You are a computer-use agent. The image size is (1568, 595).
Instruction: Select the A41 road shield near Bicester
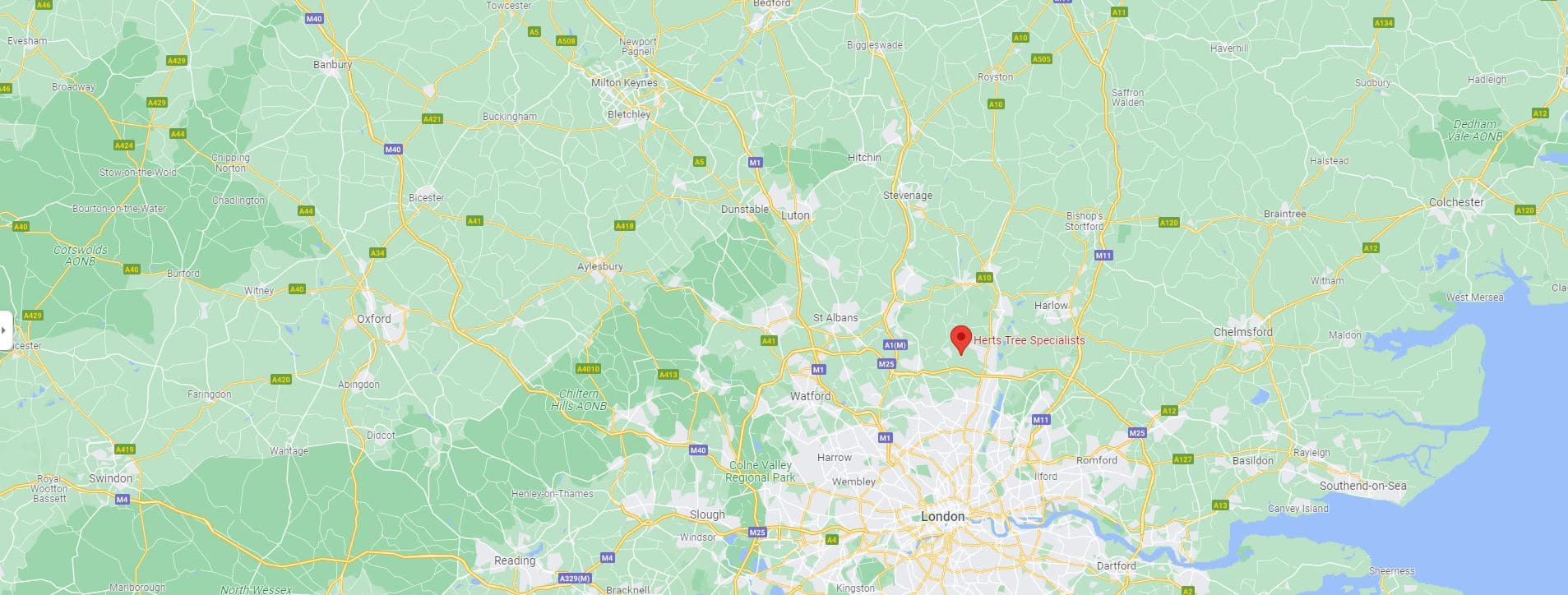pyautogui.click(x=474, y=221)
